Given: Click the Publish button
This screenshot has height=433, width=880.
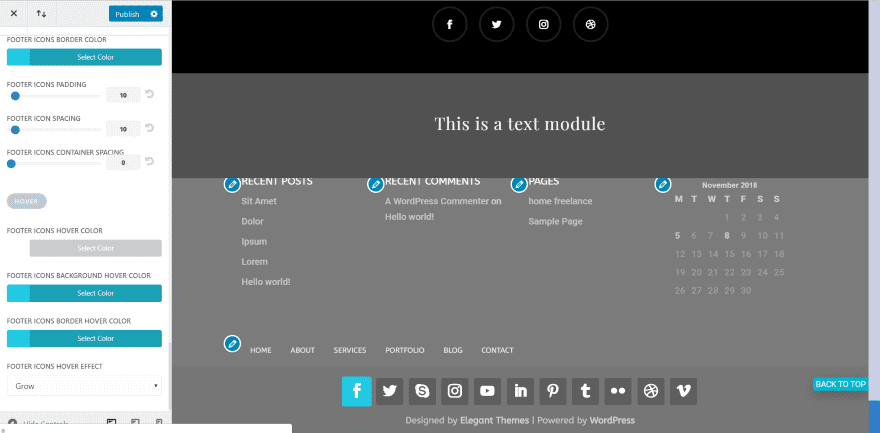Looking at the screenshot, I should coord(127,14).
